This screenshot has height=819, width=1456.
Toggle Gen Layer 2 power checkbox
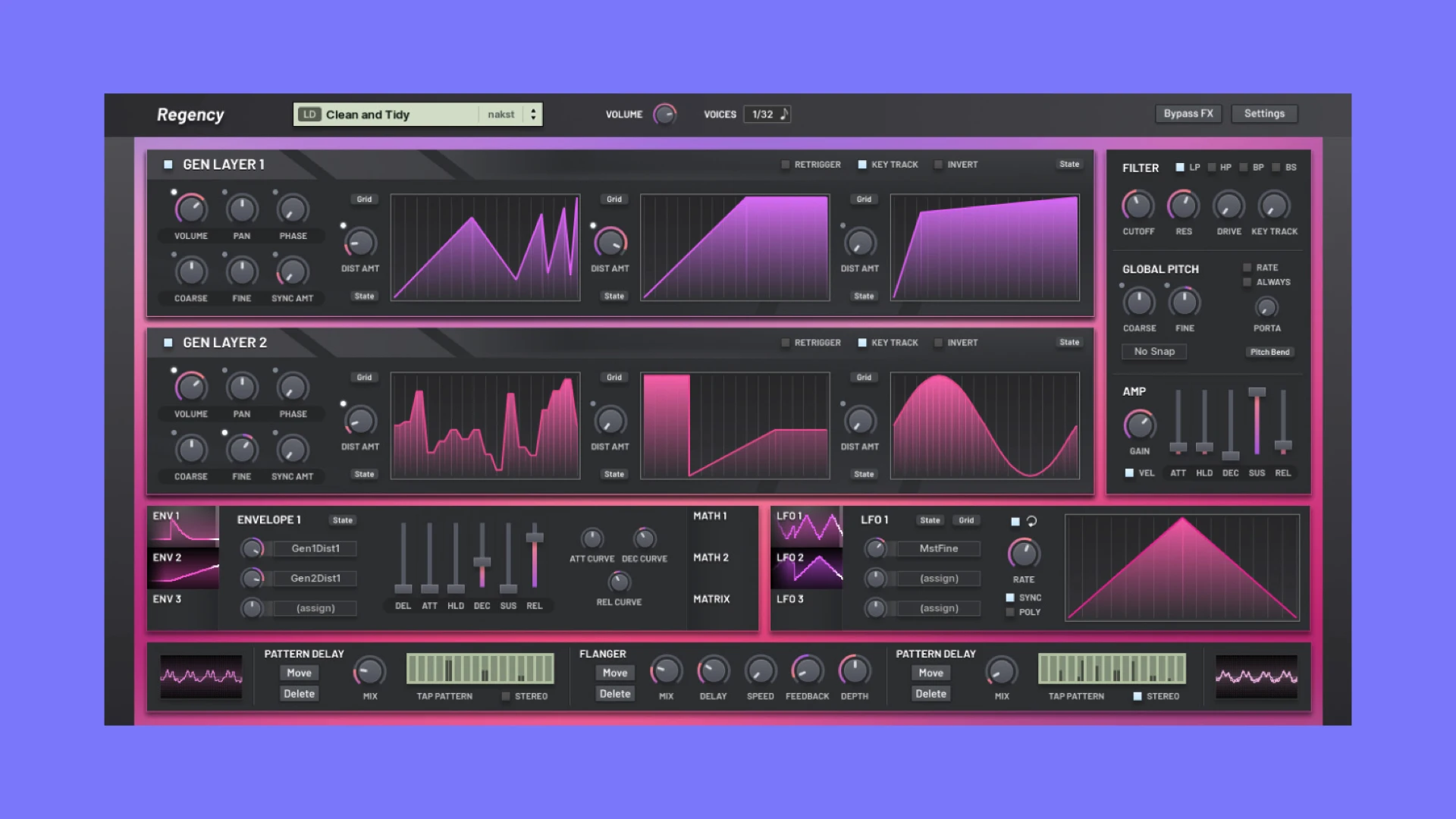point(168,343)
